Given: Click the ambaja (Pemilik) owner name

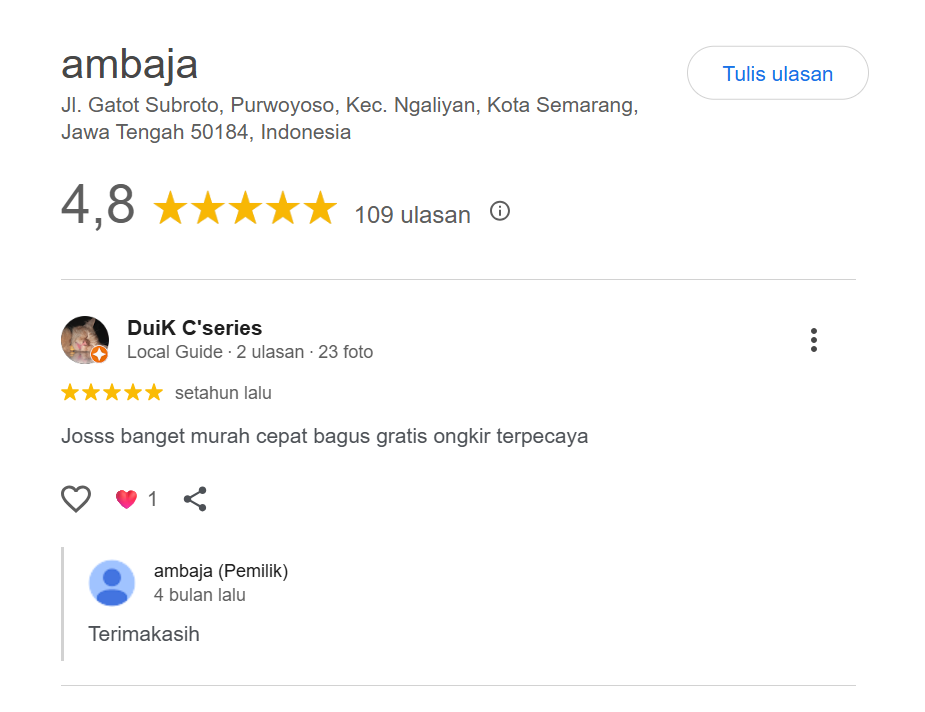Looking at the screenshot, I should 221,571.
